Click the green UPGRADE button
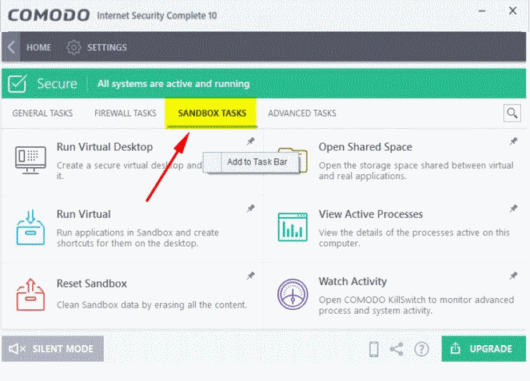 [484, 349]
